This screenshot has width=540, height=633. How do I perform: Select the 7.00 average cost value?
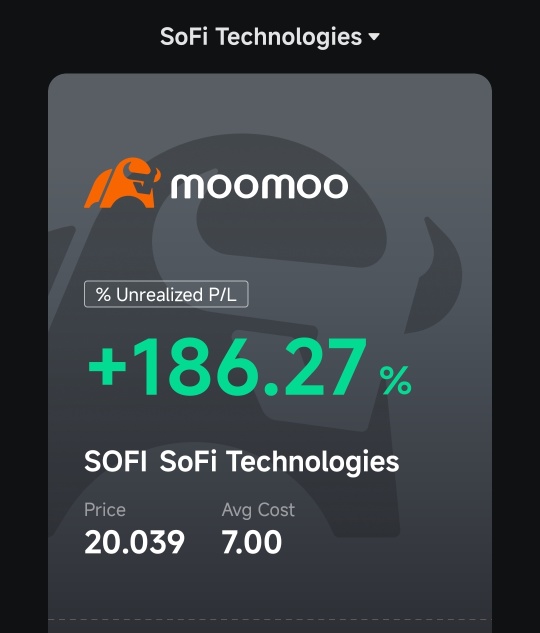pyautogui.click(x=252, y=542)
